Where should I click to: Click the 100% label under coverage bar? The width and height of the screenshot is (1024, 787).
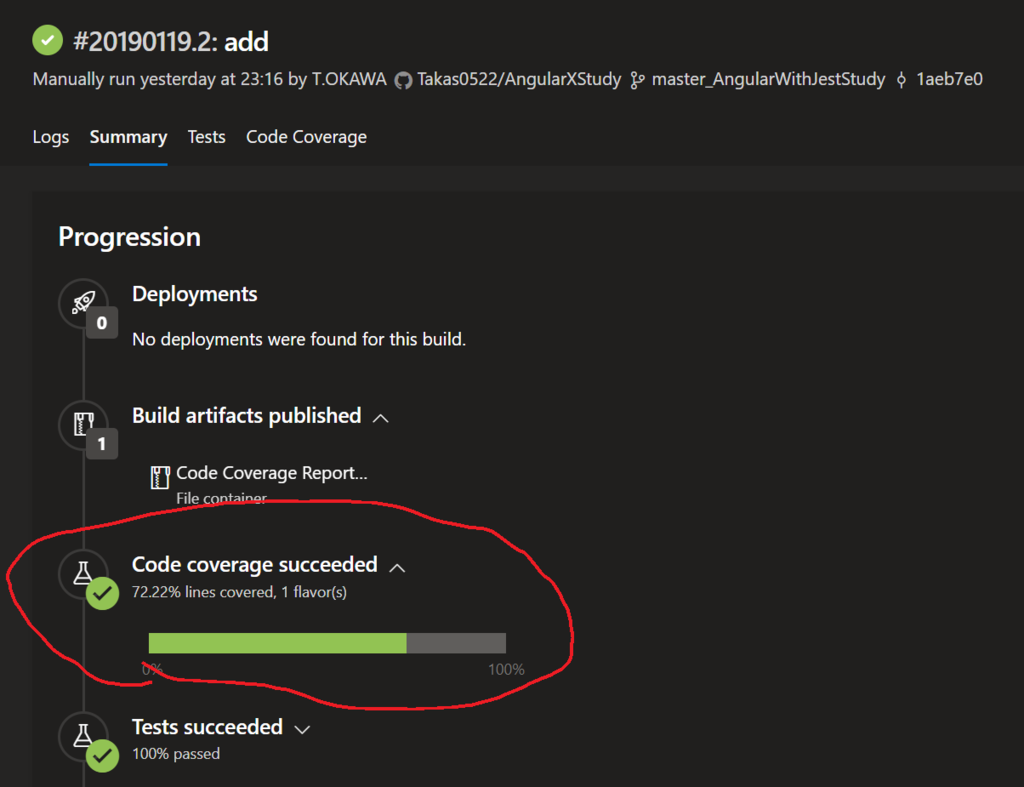click(x=506, y=669)
